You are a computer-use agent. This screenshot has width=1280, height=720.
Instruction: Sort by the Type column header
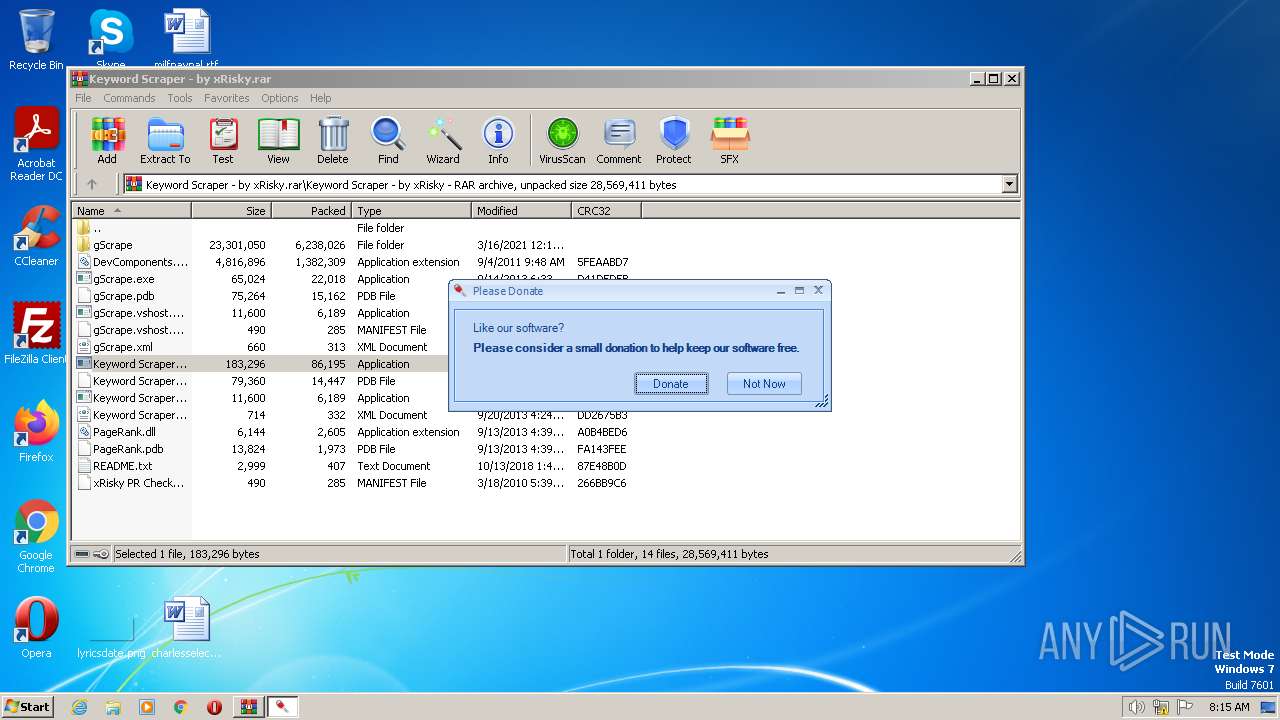tap(411, 211)
